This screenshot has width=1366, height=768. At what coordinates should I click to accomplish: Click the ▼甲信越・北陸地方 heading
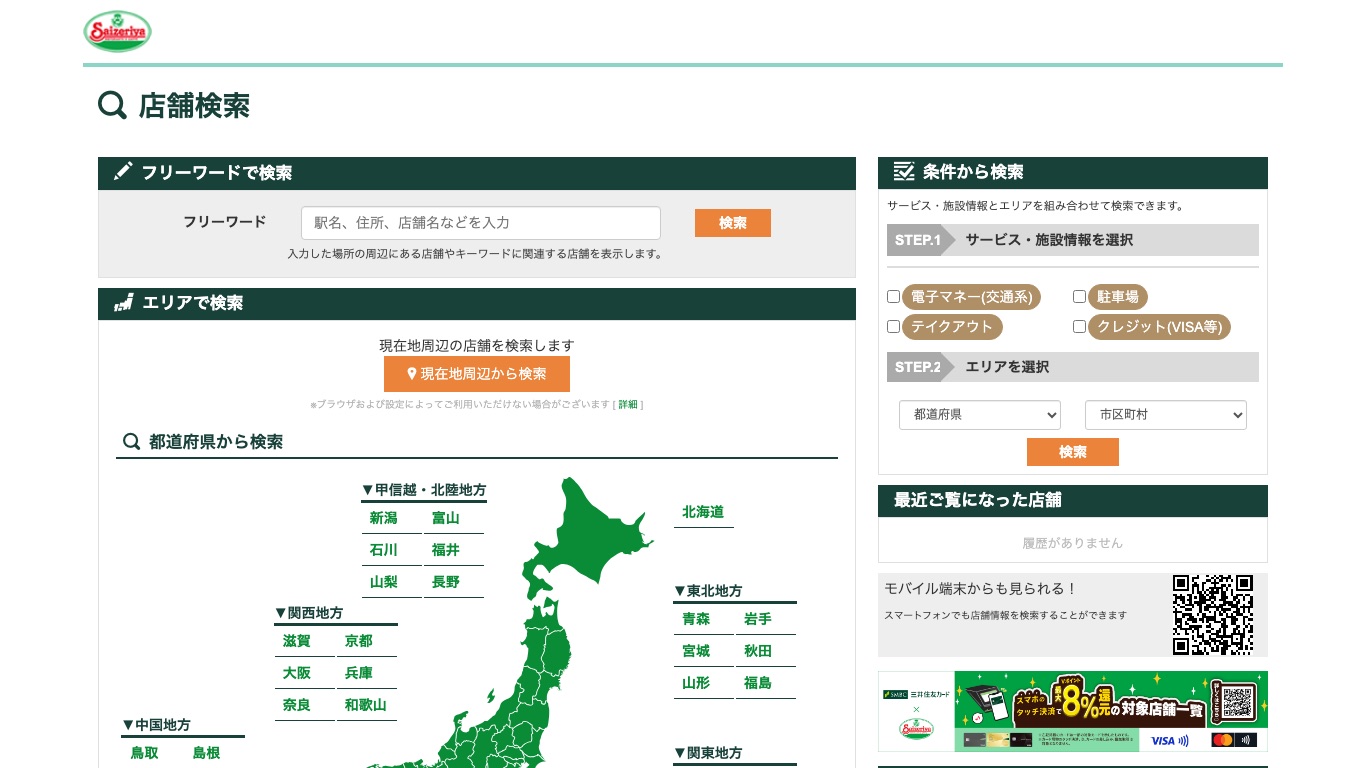[x=424, y=490]
